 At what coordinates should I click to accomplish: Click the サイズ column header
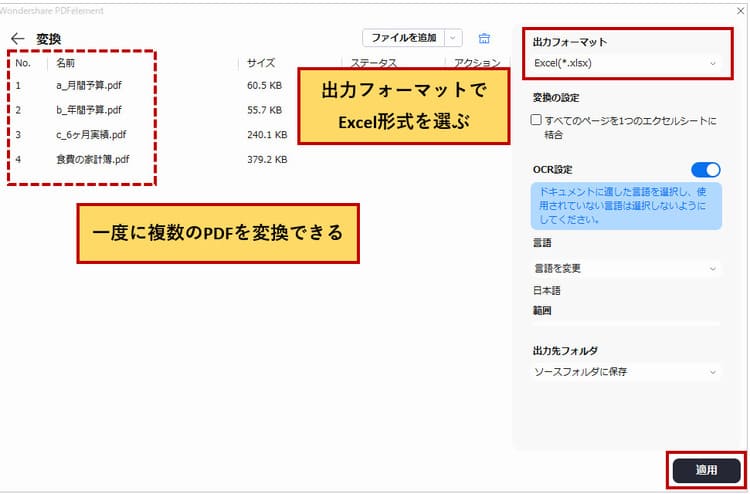pyautogui.click(x=261, y=63)
